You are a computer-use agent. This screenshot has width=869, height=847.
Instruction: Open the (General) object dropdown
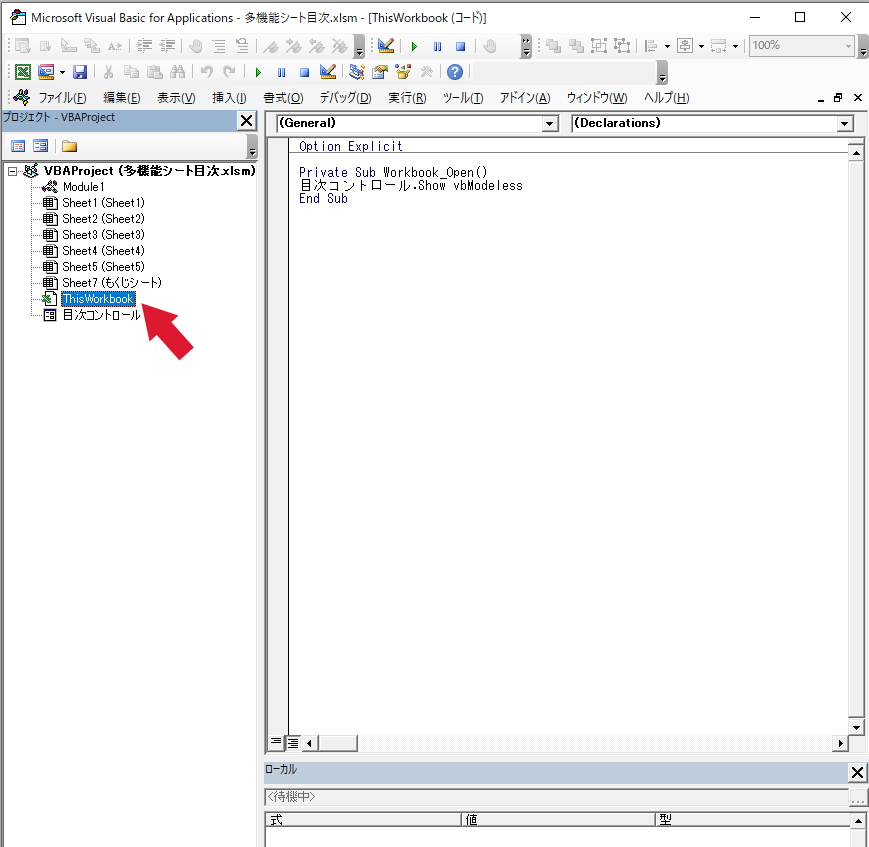(x=549, y=124)
